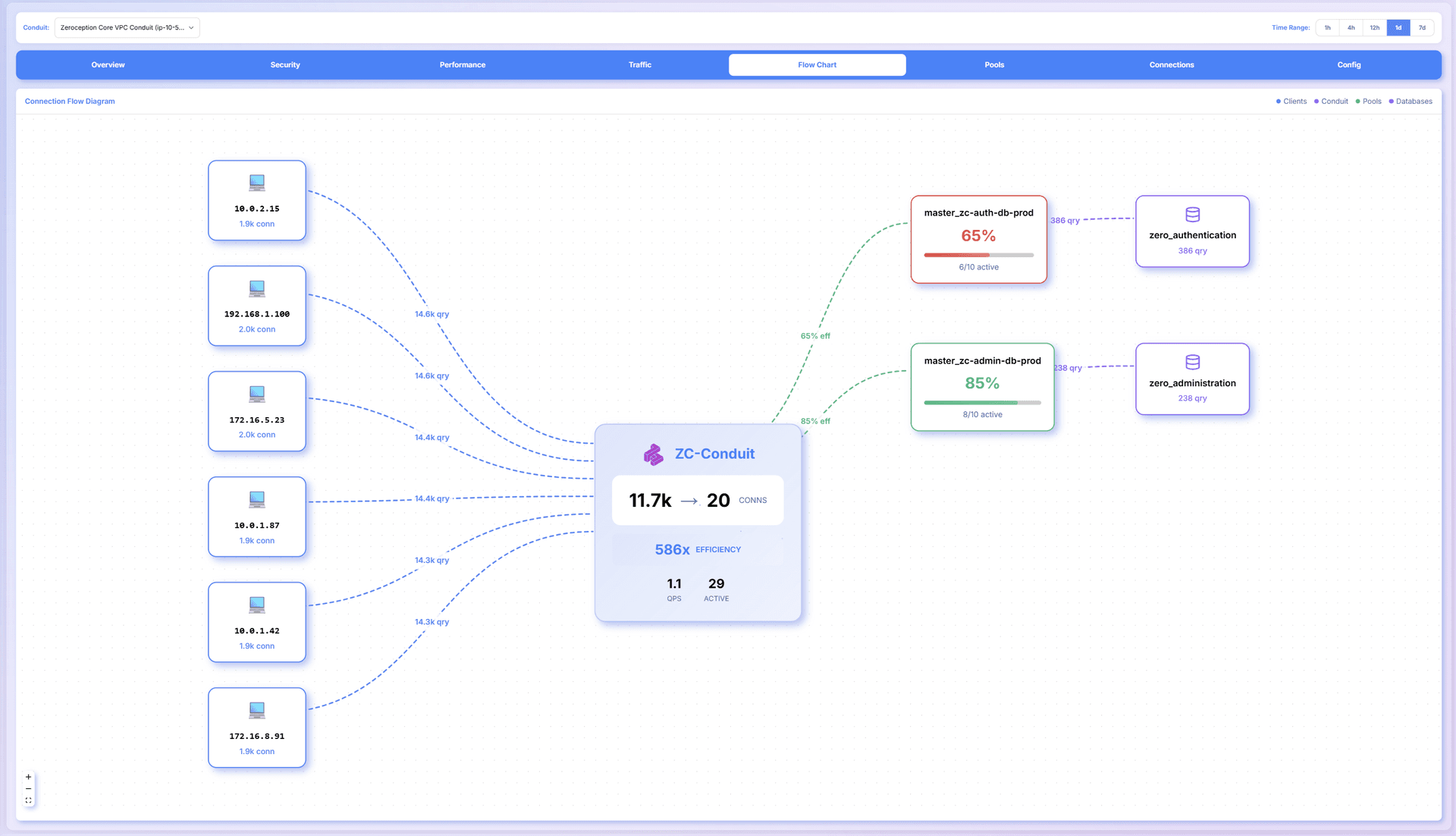Click the Time Range label
The width and height of the screenshot is (1456, 836).
click(x=1291, y=27)
